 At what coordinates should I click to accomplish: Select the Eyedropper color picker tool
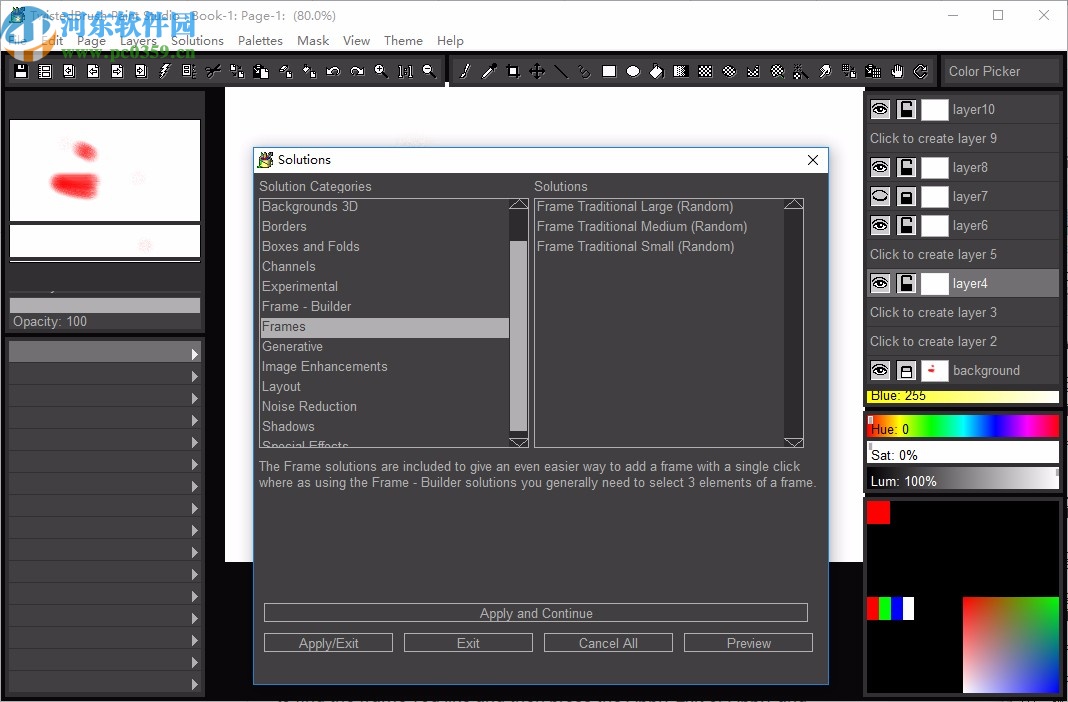pyautogui.click(x=489, y=71)
